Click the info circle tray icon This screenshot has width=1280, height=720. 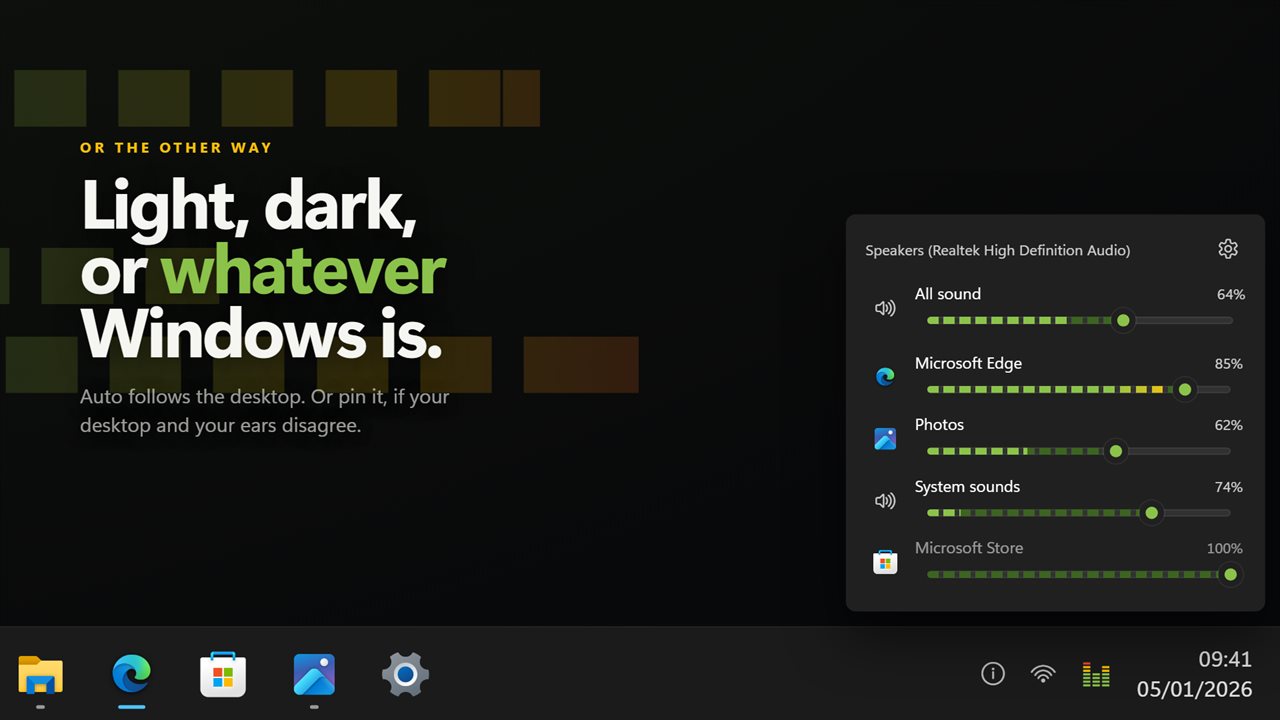click(992, 674)
